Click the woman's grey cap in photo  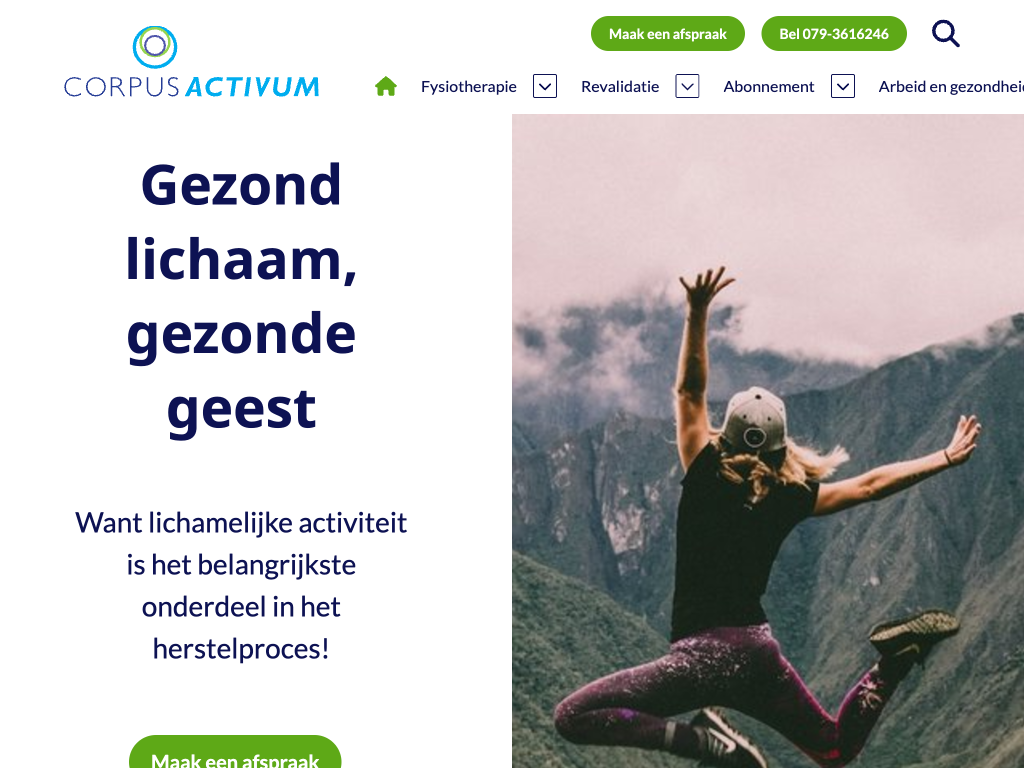tap(756, 420)
